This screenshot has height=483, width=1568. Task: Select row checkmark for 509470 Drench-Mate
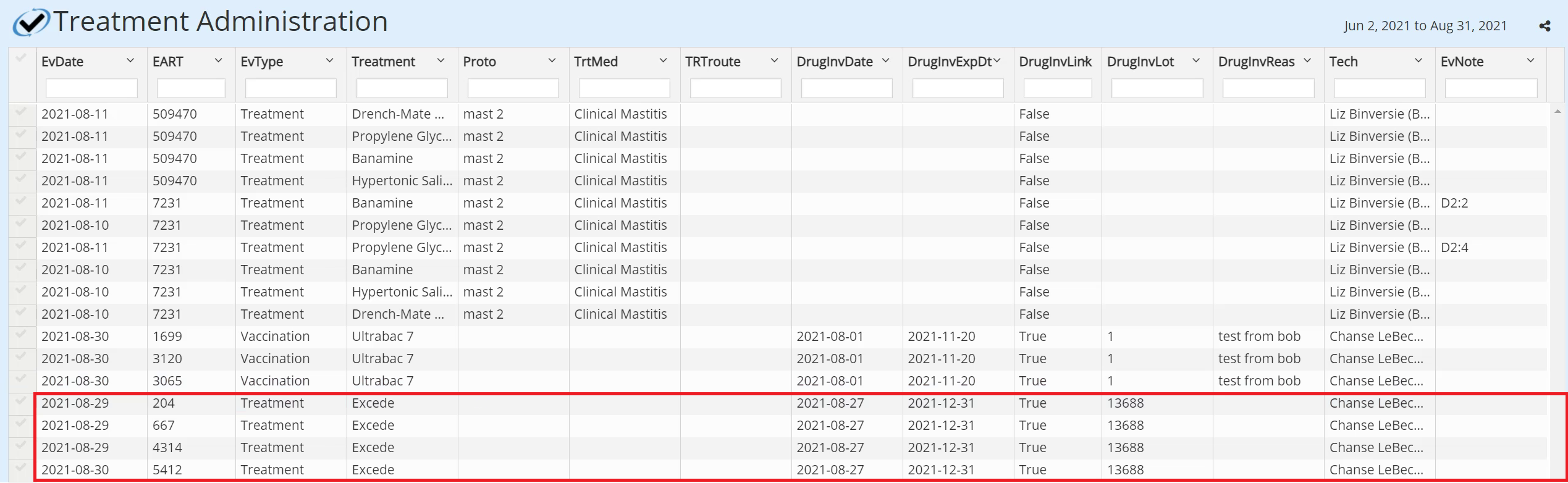click(21, 112)
